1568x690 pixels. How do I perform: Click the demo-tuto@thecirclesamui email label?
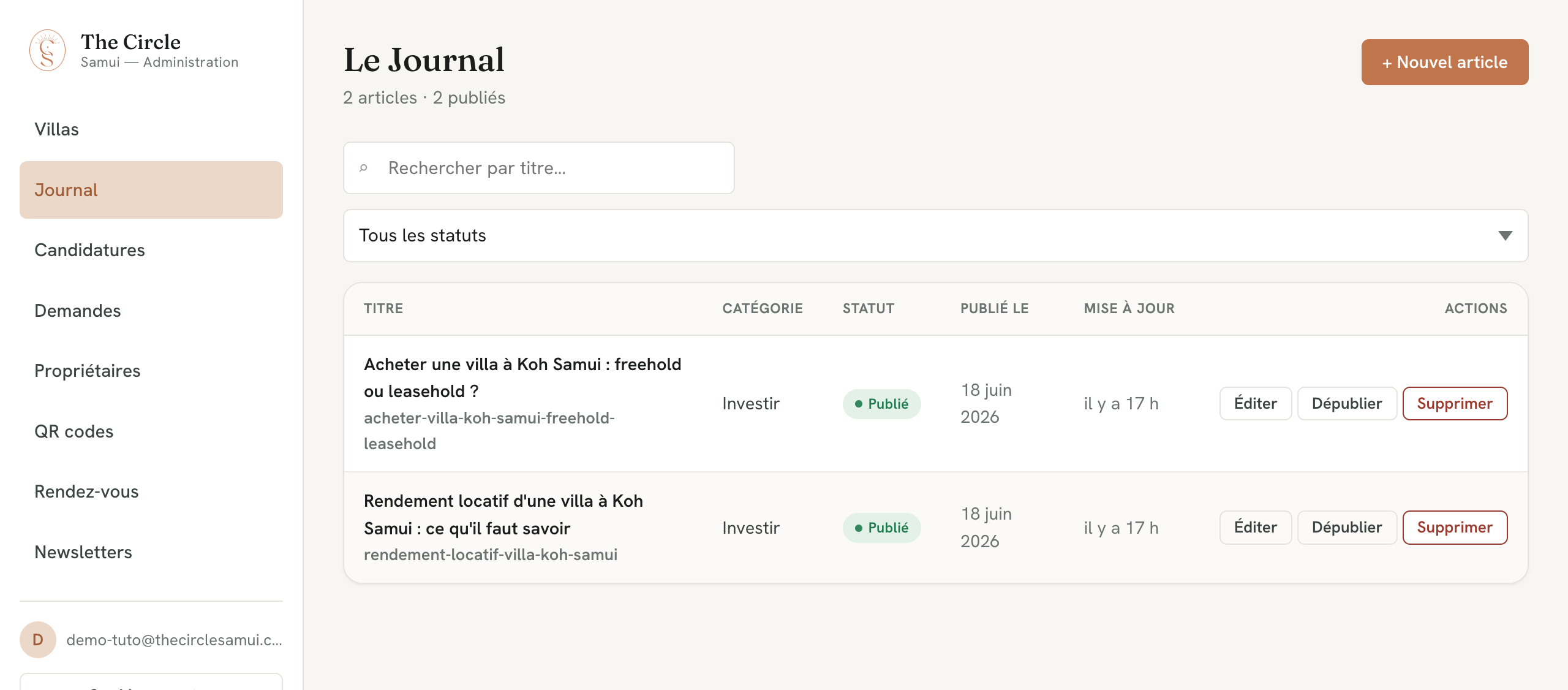tap(174, 640)
